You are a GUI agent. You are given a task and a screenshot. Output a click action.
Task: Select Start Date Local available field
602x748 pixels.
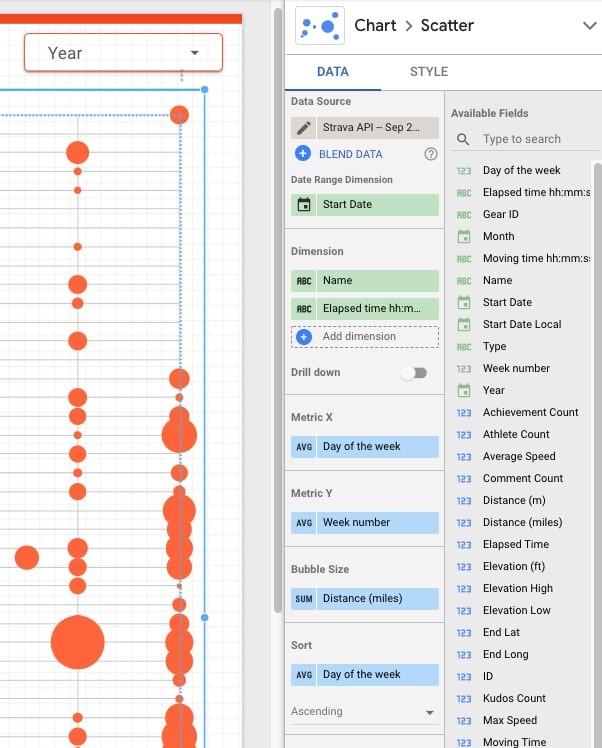(x=521, y=324)
